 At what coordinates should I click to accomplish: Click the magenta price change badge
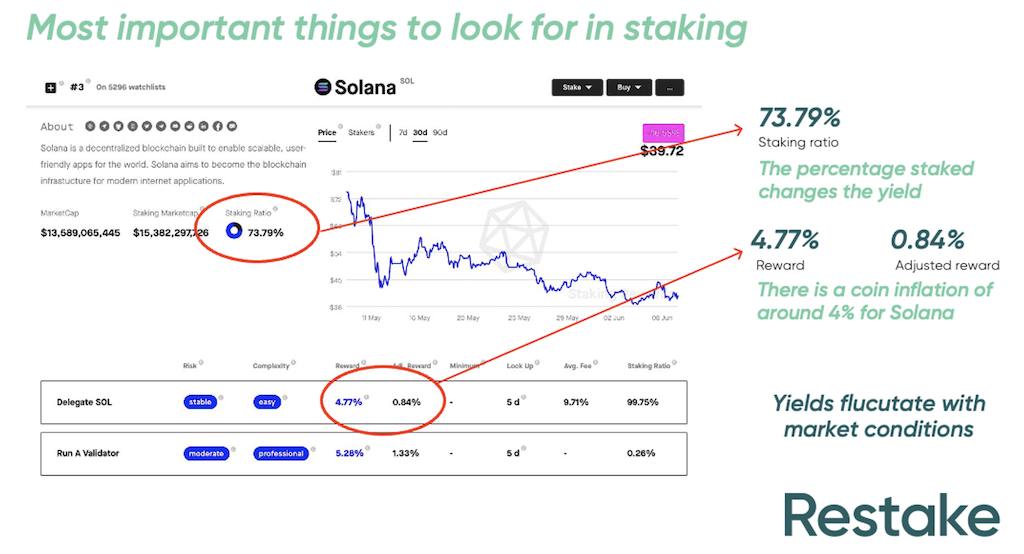[x=662, y=133]
